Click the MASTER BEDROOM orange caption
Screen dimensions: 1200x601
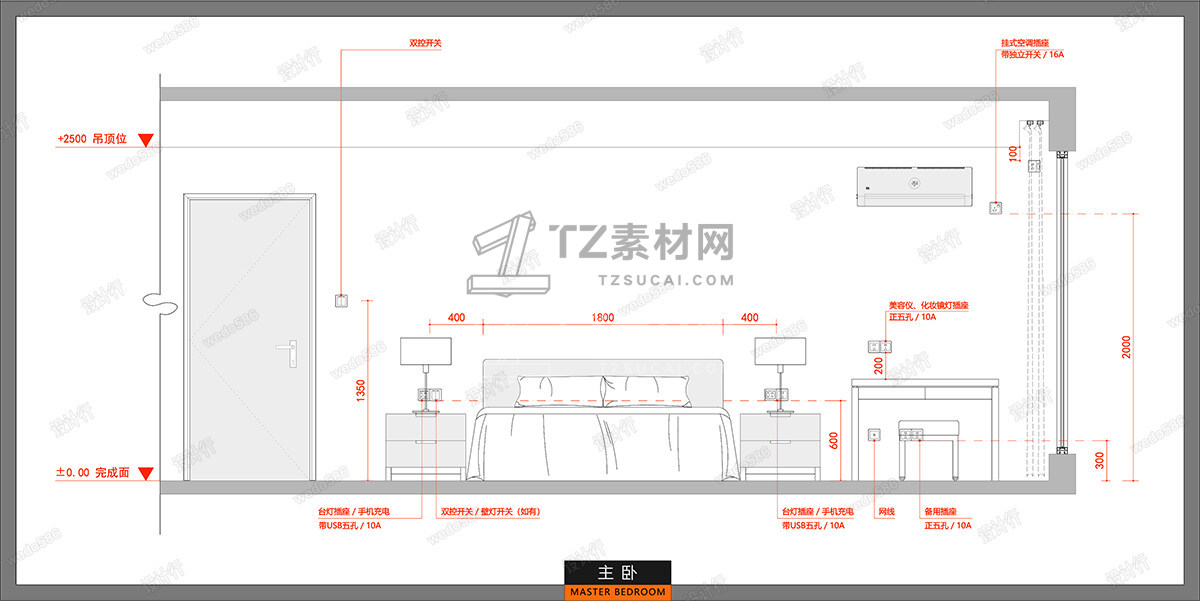click(617, 592)
